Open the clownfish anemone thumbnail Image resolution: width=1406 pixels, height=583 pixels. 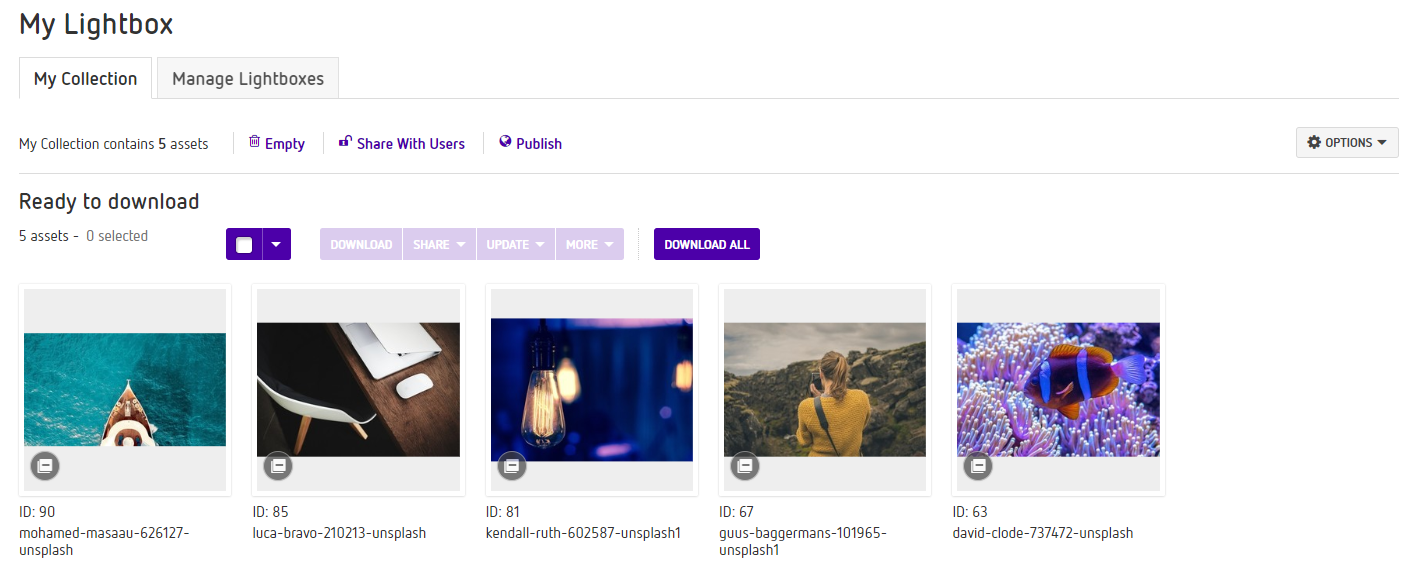tap(1058, 389)
